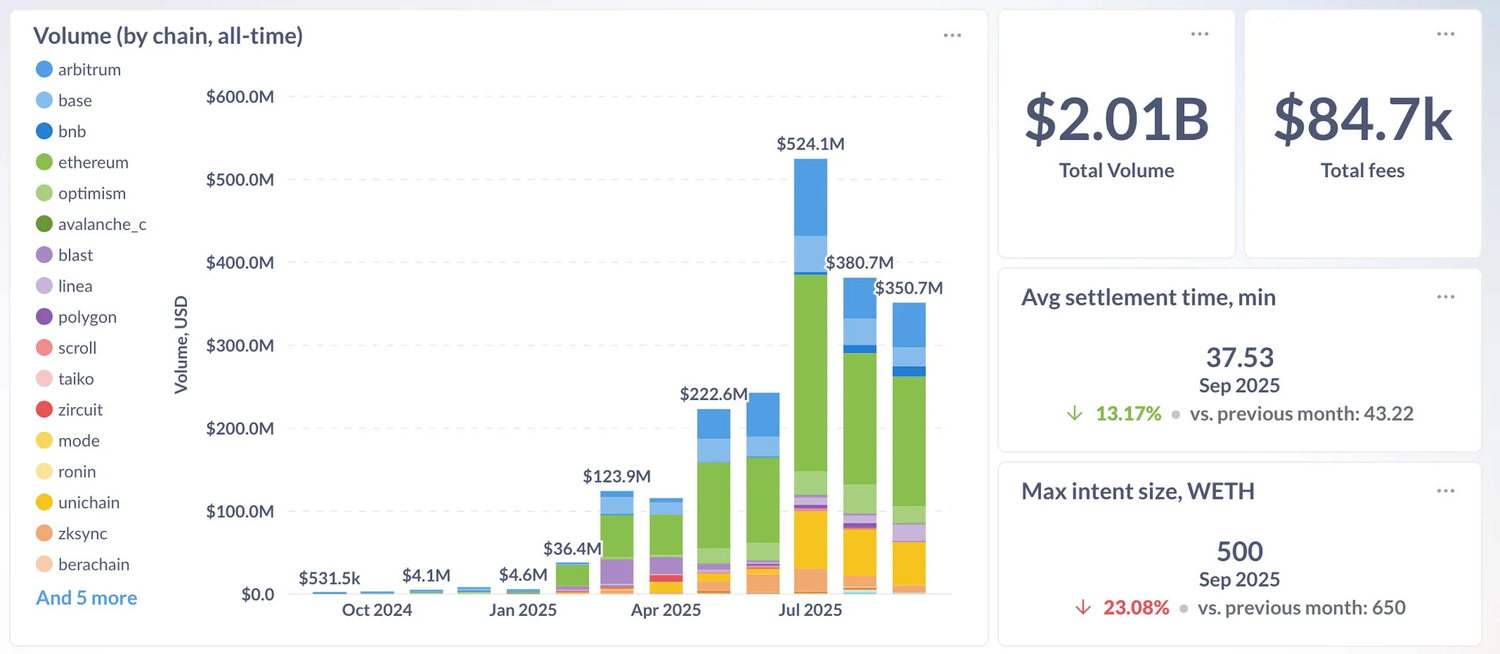Open the Total Volume card ellipsis menu
1500x654 pixels.
point(1200,35)
